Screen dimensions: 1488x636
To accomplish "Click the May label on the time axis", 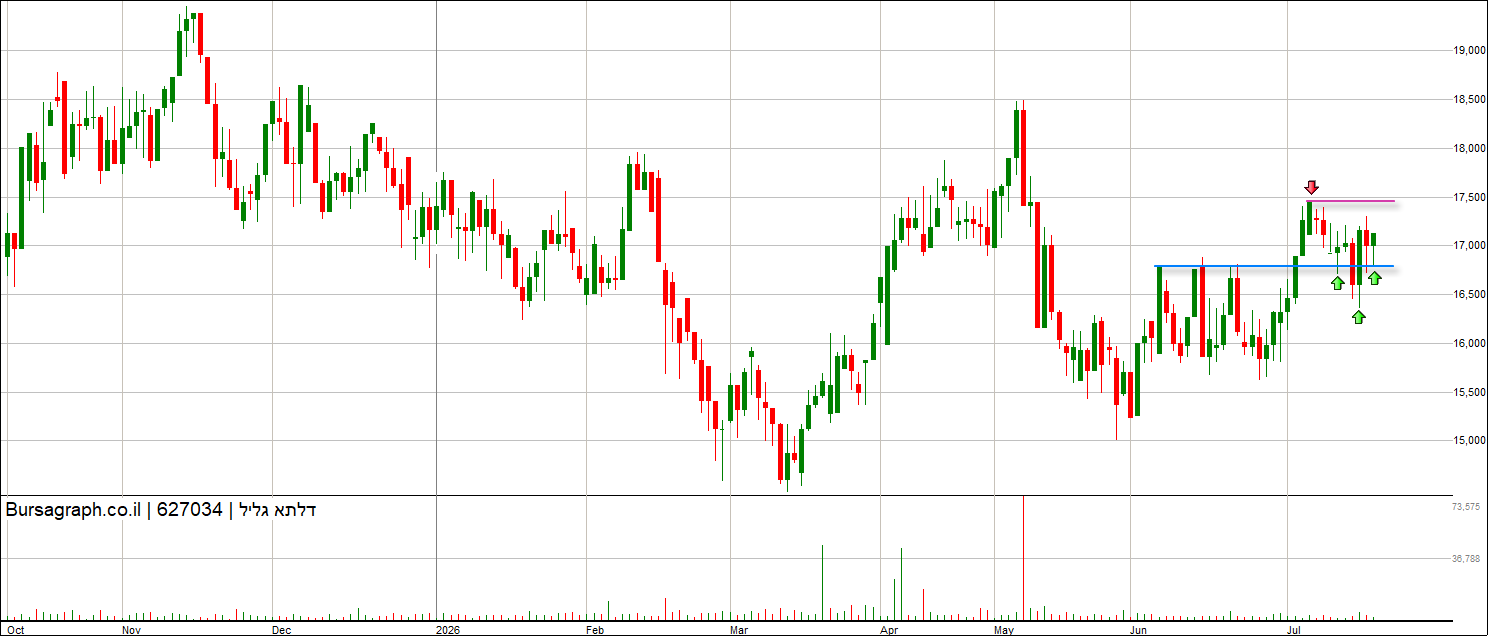I will click(x=1006, y=630).
